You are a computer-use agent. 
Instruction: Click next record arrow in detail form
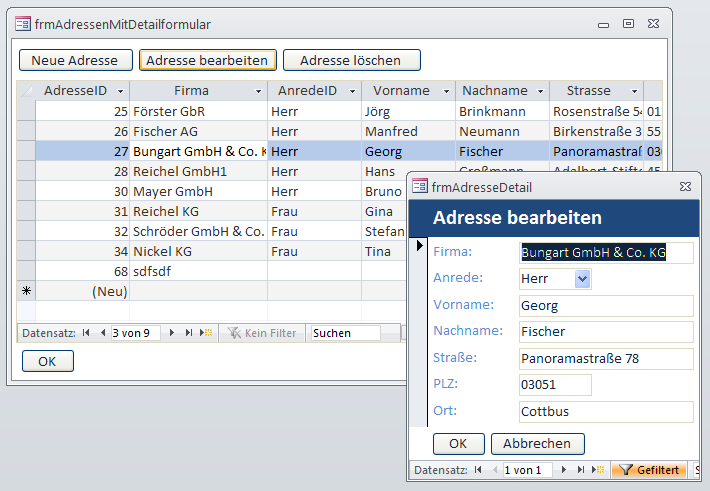click(x=564, y=470)
